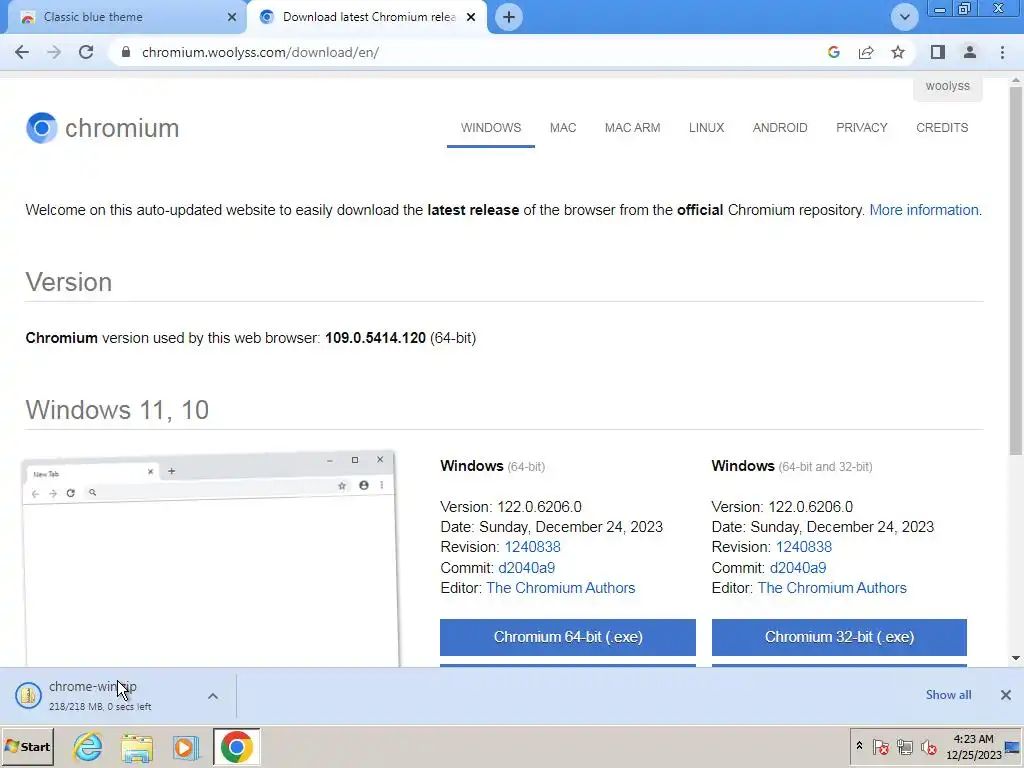
Task: Click the Chrome taskbar icon
Action: click(x=236, y=747)
